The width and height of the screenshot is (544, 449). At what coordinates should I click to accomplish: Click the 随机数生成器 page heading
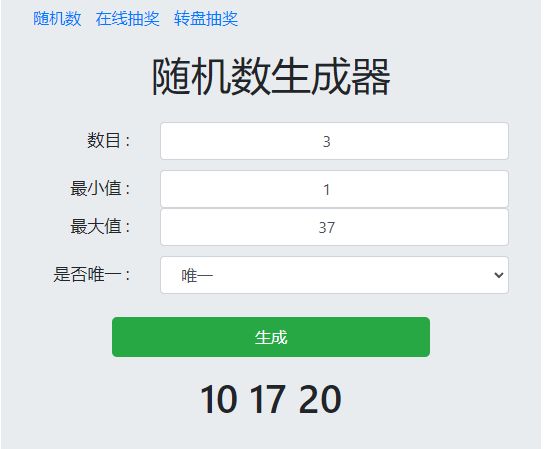click(x=272, y=77)
